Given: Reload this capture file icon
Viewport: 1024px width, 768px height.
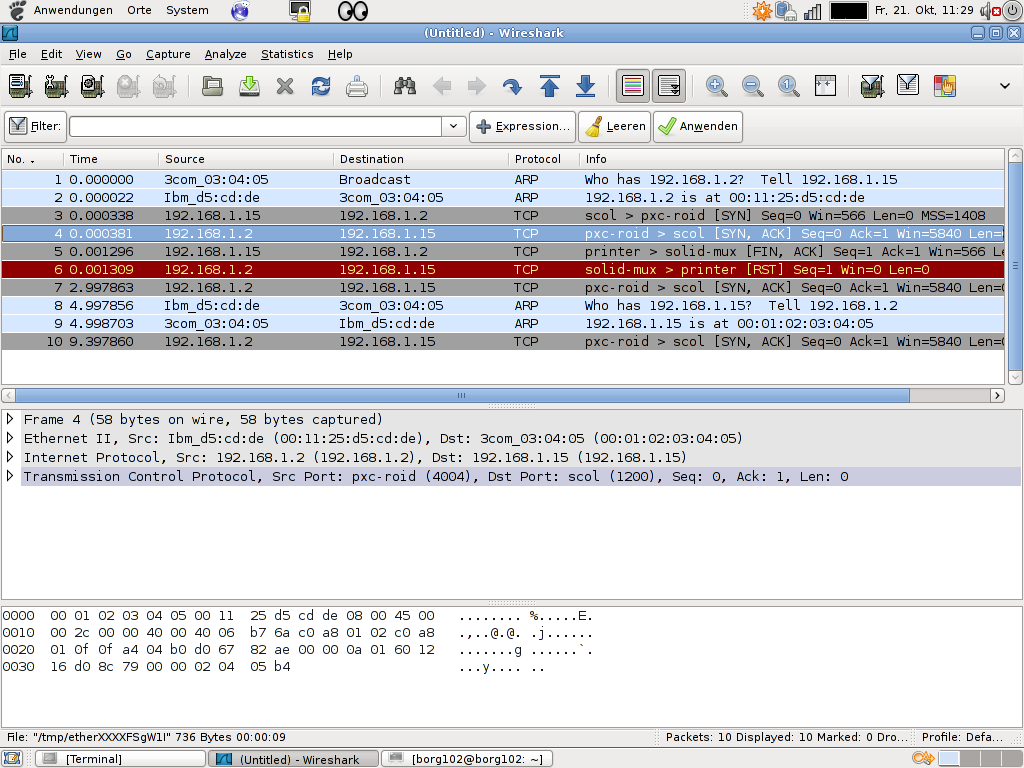Looking at the screenshot, I should pos(321,86).
